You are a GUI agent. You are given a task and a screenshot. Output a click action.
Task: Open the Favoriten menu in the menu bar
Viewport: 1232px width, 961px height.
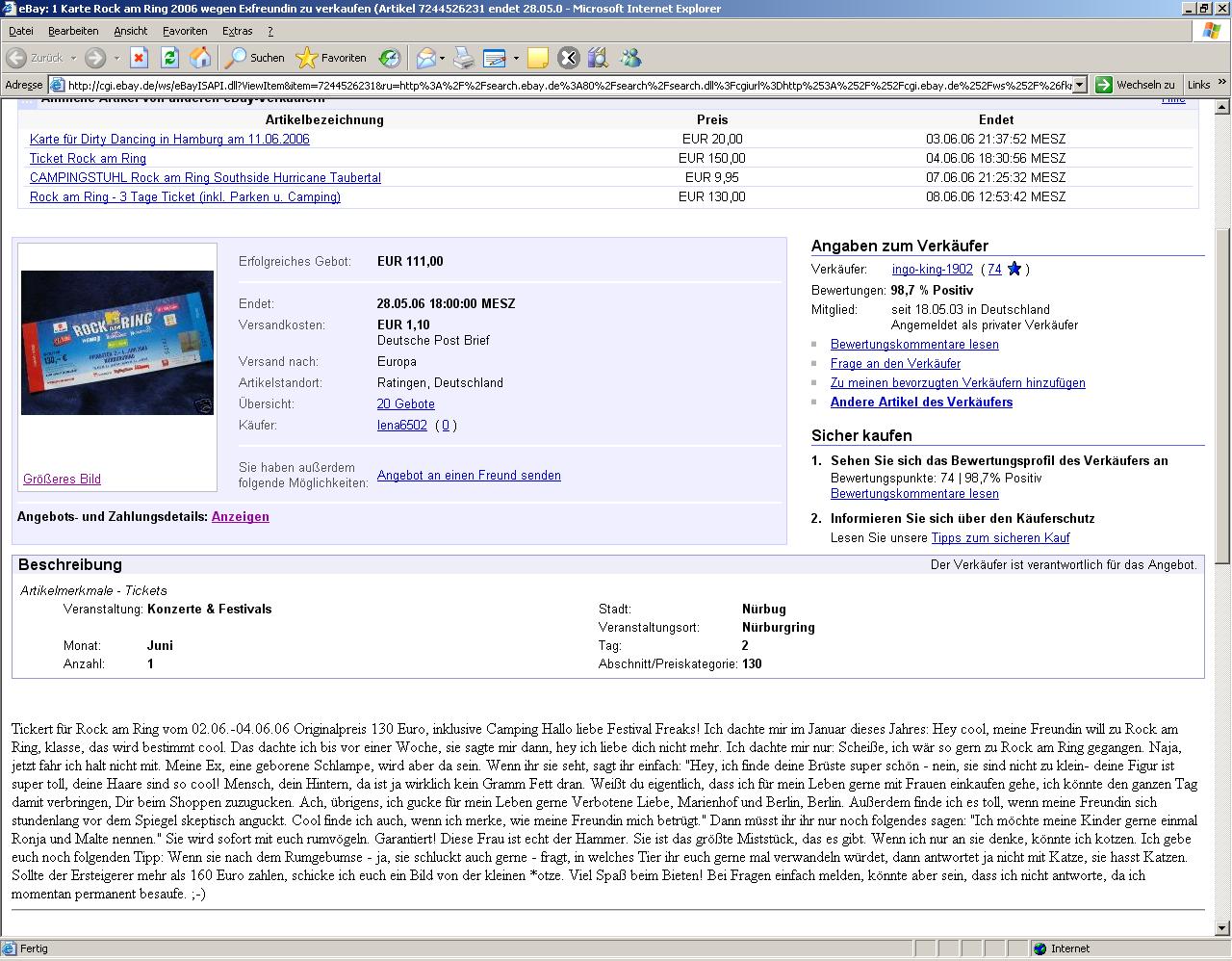(x=185, y=31)
